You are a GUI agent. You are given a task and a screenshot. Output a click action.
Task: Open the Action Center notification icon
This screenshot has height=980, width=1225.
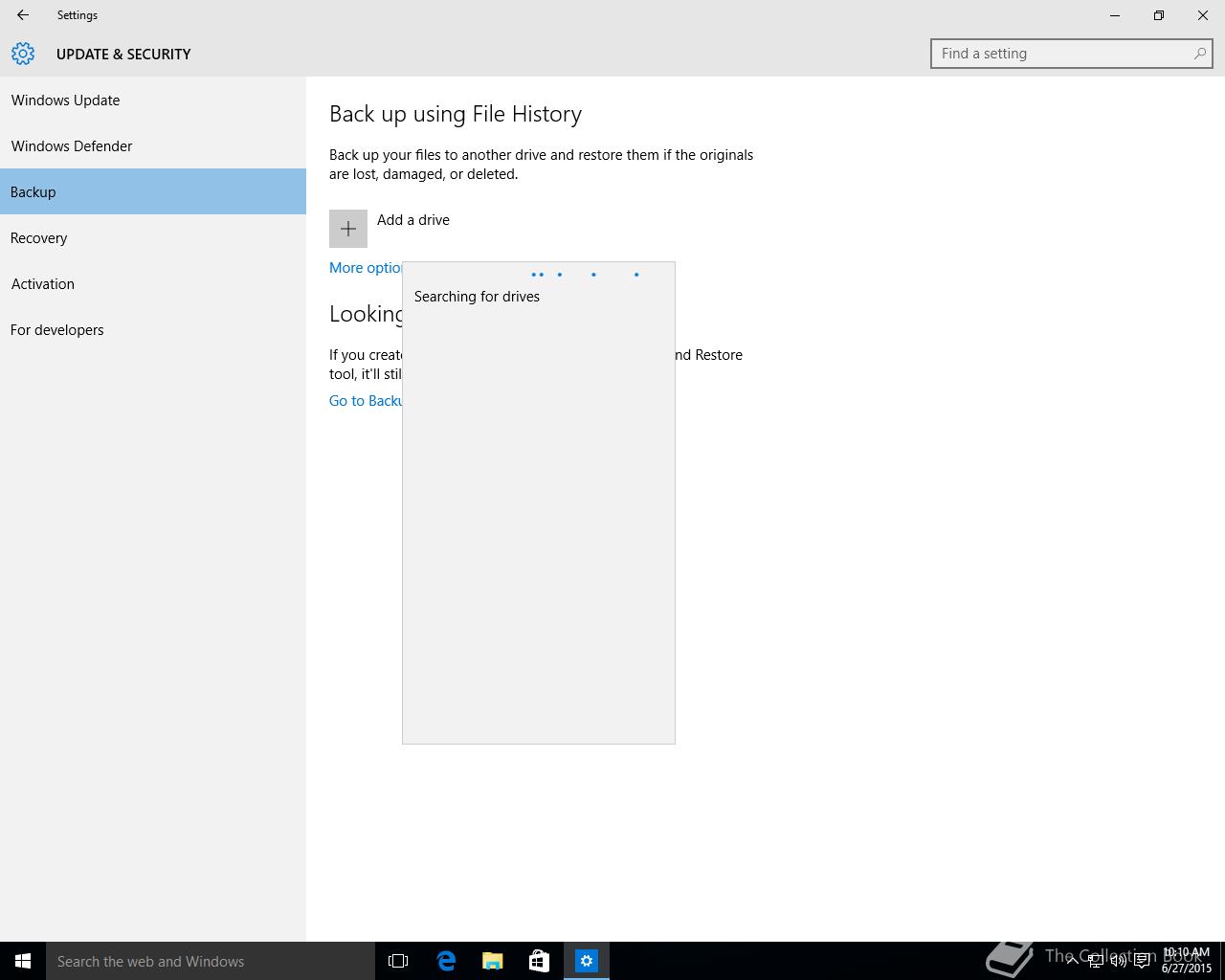pyautogui.click(x=1142, y=962)
